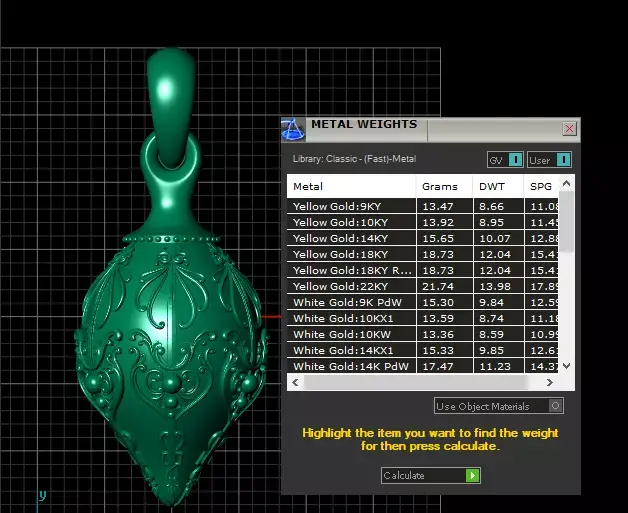The height and width of the screenshot is (513, 628).
Task: Select the Yellow Gold:18KY row
Action: [x=423, y=254]
